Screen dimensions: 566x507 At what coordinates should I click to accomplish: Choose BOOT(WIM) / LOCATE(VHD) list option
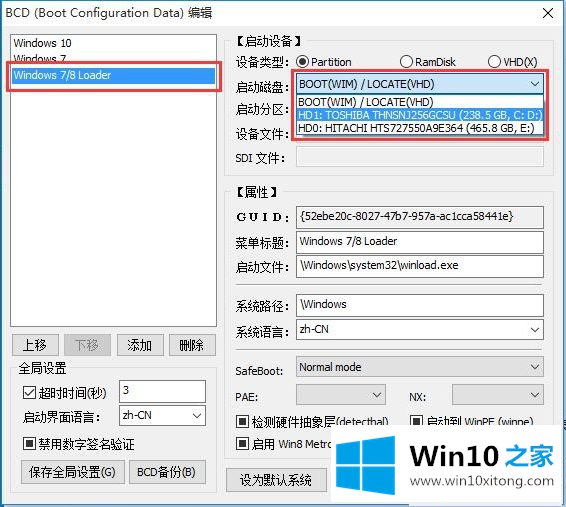(420, 102)
